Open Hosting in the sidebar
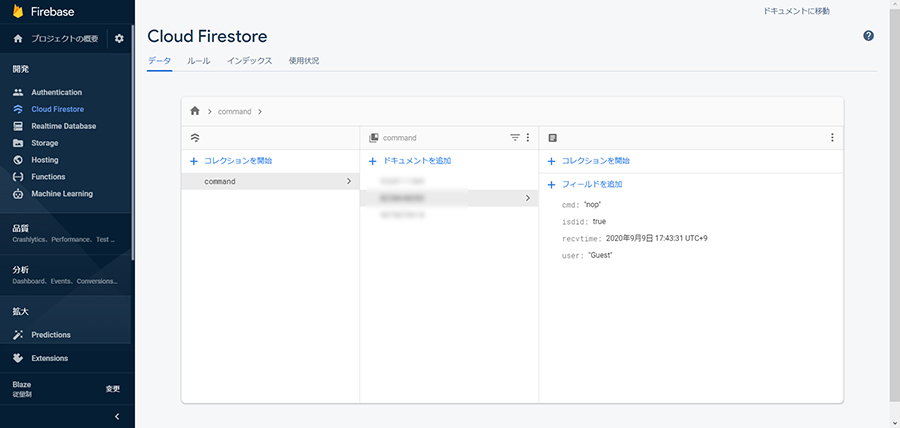This screenshot has height=428, width=900. click(45, 160)
